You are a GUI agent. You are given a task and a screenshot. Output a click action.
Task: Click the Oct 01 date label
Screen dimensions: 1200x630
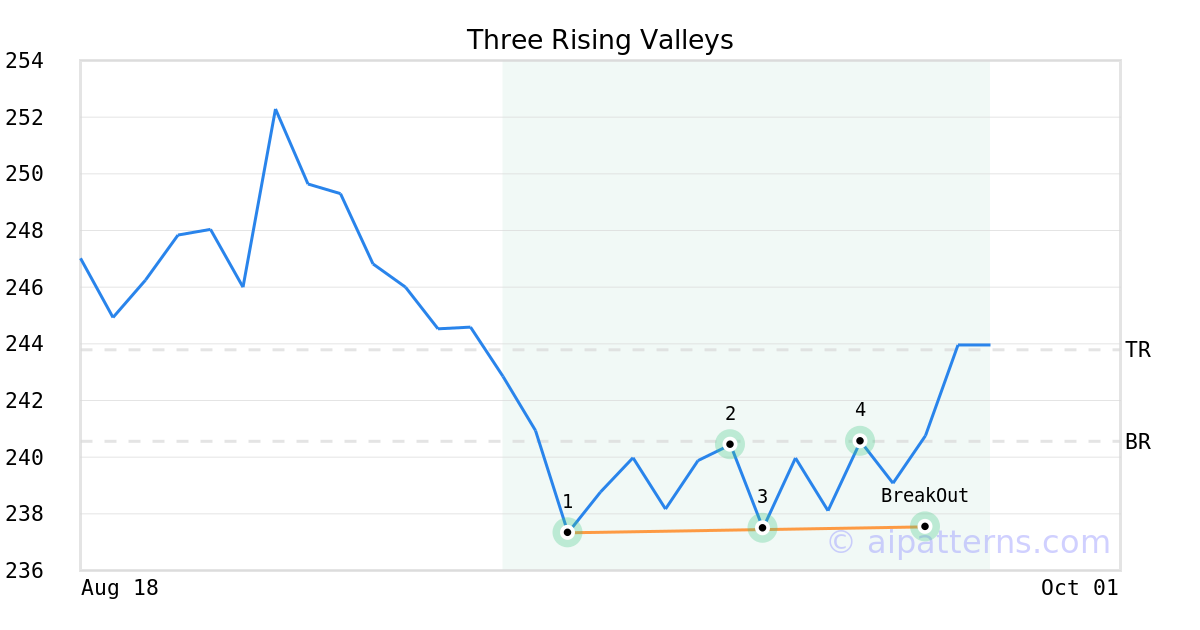point(1079,588)
